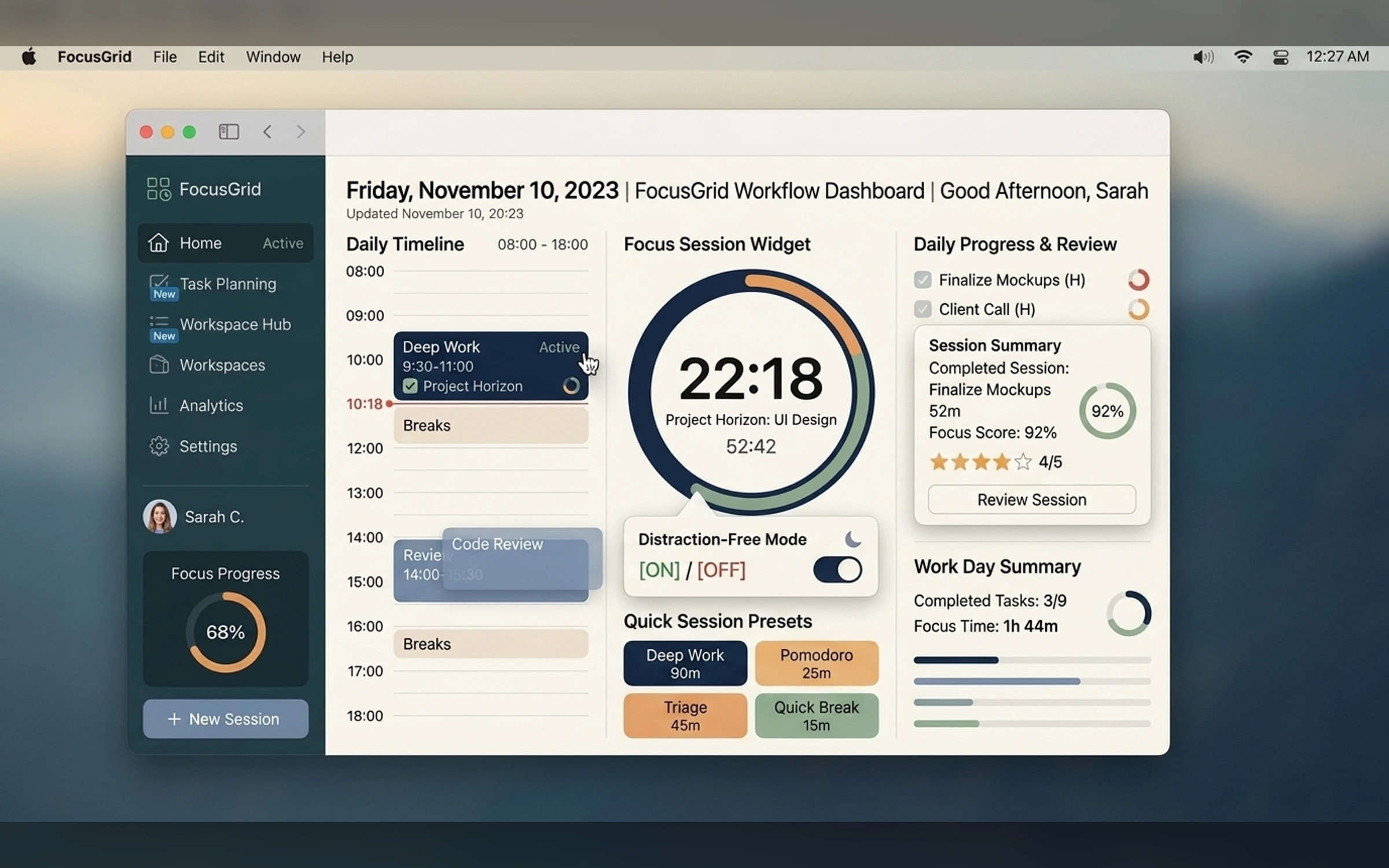Click the 68% Focus Progress ring
This screenshot has height=868, width=1389.
[226, 632]
